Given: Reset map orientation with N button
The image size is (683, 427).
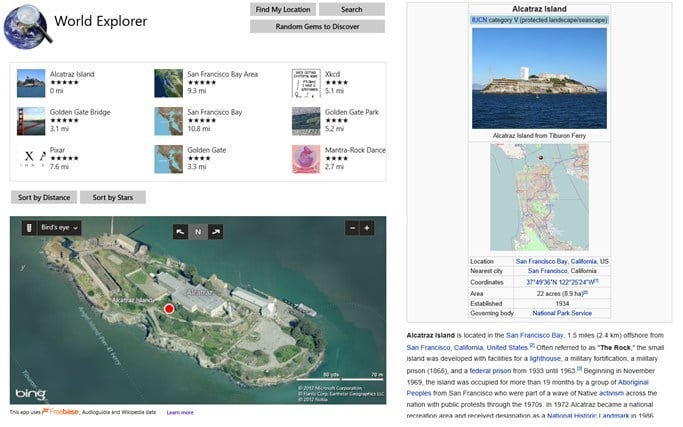Looking at the screenshot, I should 198,232.
